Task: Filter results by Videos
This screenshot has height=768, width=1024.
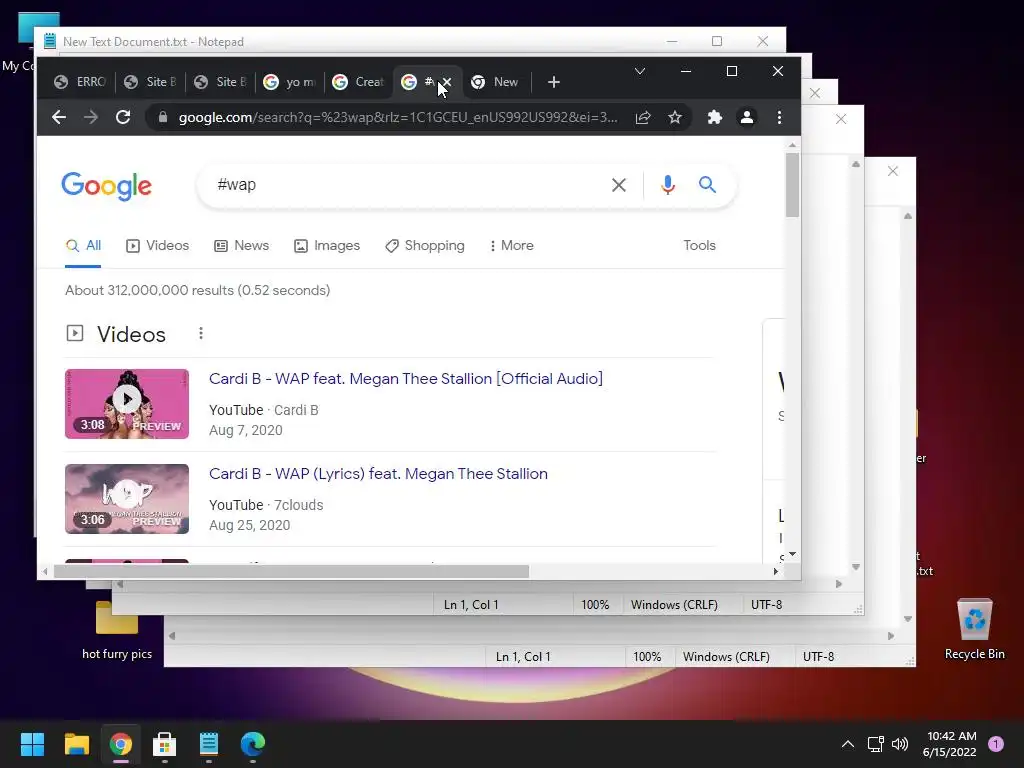Action: [157, 246]
